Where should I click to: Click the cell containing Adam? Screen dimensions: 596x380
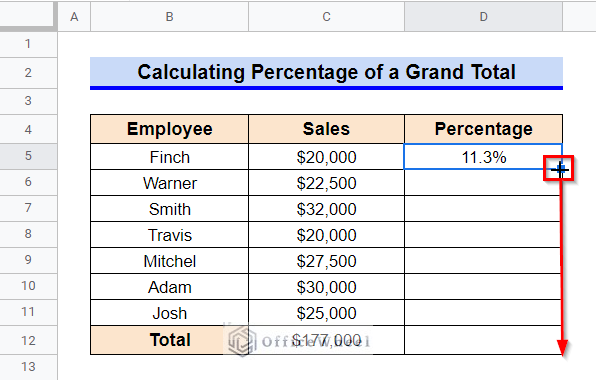click(x=170, y=287)
